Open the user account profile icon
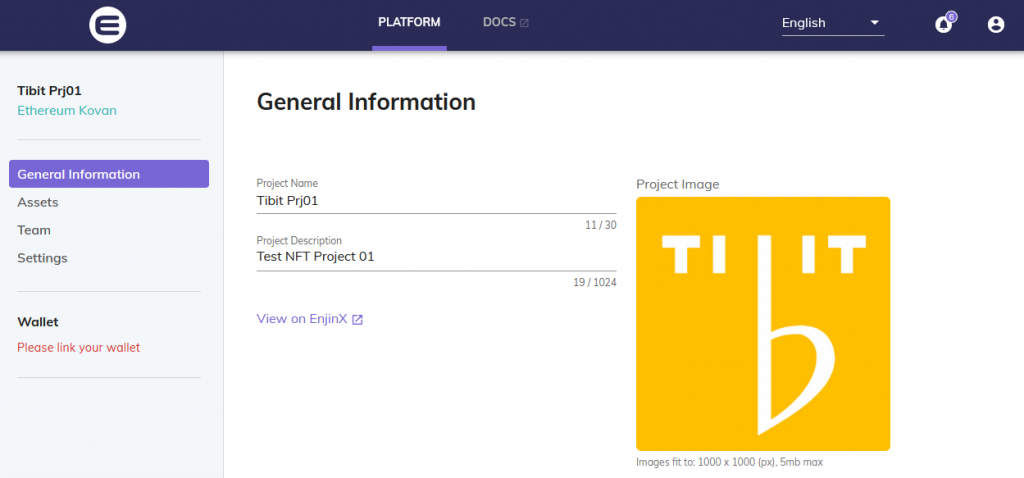This screenshot has width=1024, height=478. click(995, 25)
